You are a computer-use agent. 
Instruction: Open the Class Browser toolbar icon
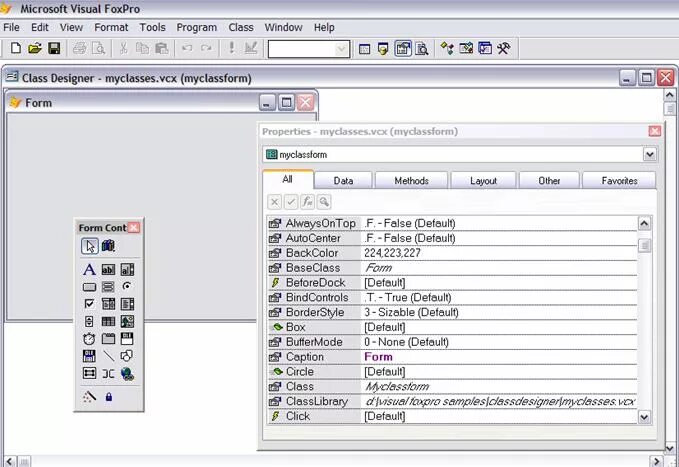coord(447,48)
